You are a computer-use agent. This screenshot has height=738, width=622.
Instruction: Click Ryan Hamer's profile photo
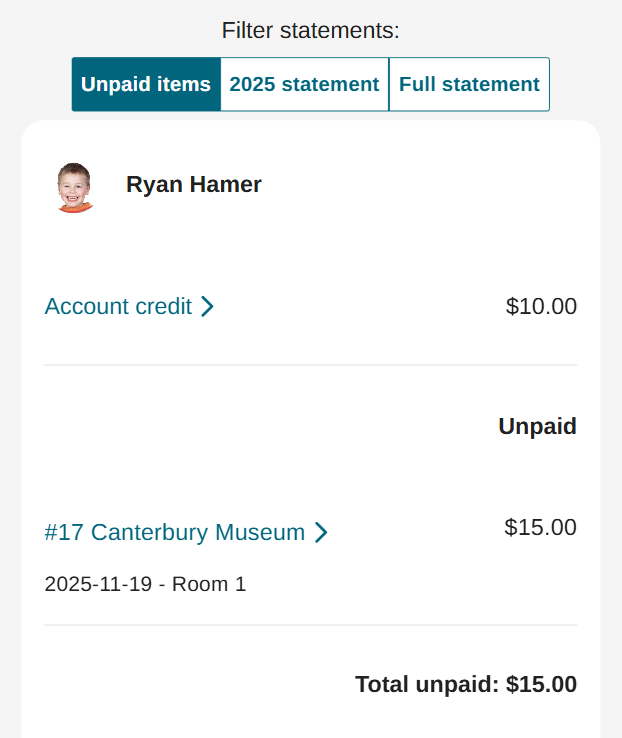(x=74, y=187)
